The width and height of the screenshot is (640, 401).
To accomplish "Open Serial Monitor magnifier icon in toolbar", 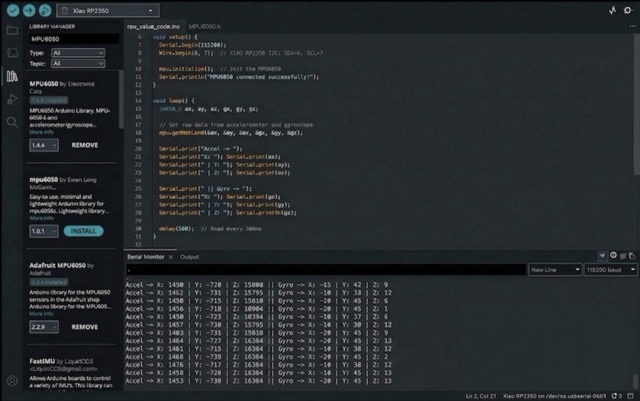I will point(628,10).
